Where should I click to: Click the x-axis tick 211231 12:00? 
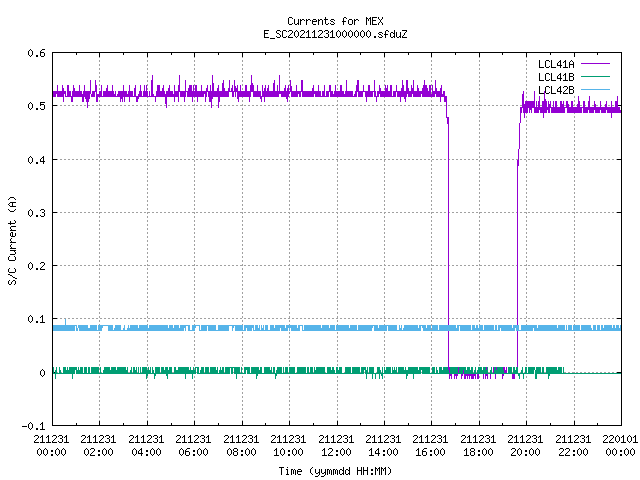(336, 446)
